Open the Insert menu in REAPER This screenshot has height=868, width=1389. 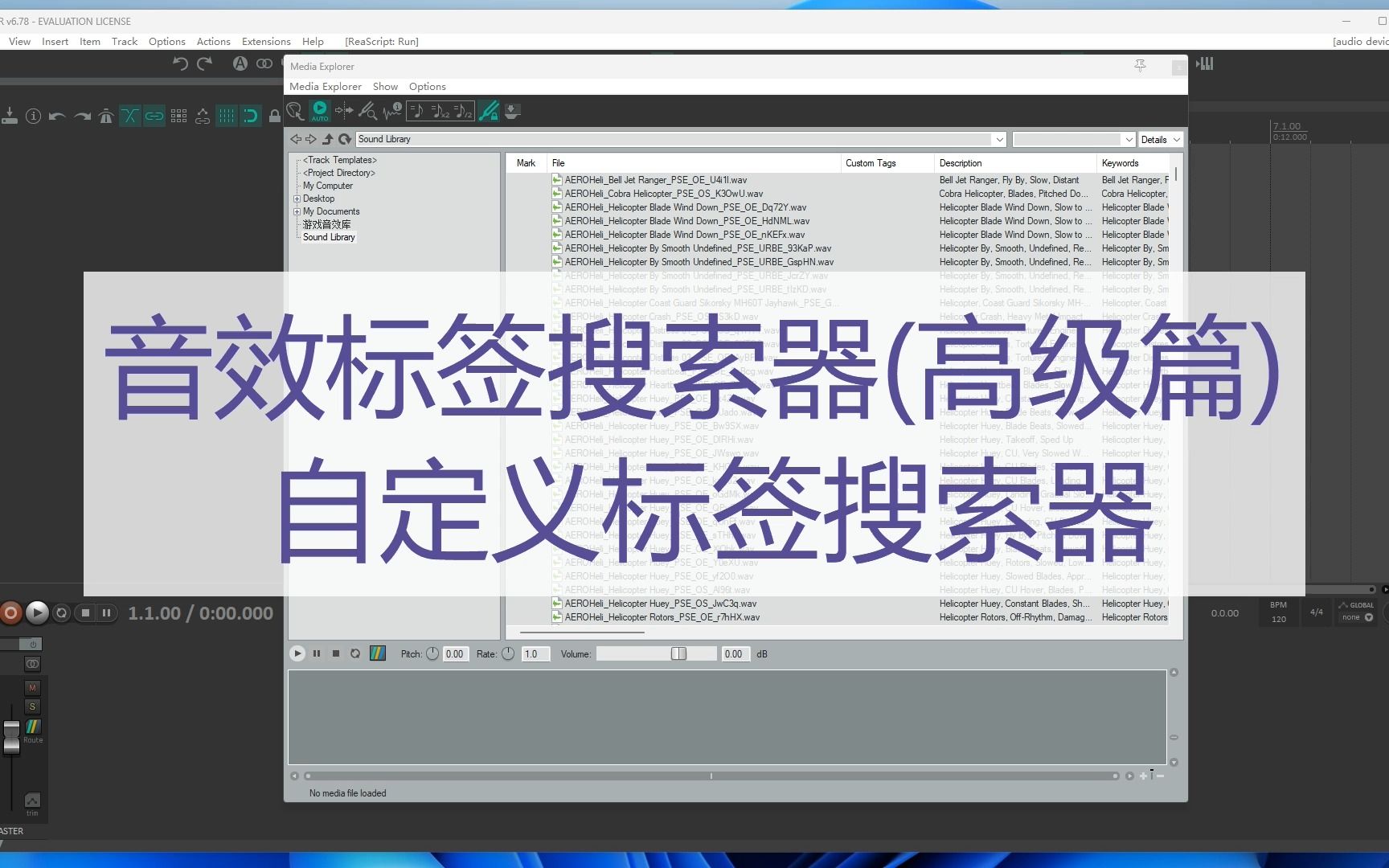[x=55, y=41]
